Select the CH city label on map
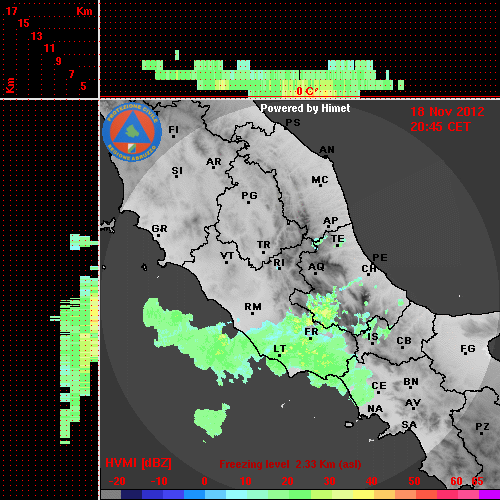Screen dimensions: 500x500 tap(369, 268)
